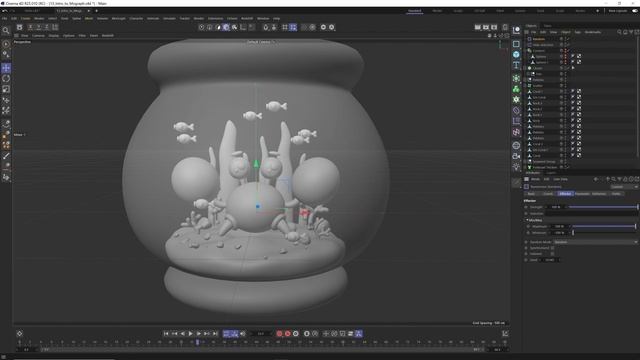640x360 pixels.
Task: Open the New Layouts menu
Action: 618,11
